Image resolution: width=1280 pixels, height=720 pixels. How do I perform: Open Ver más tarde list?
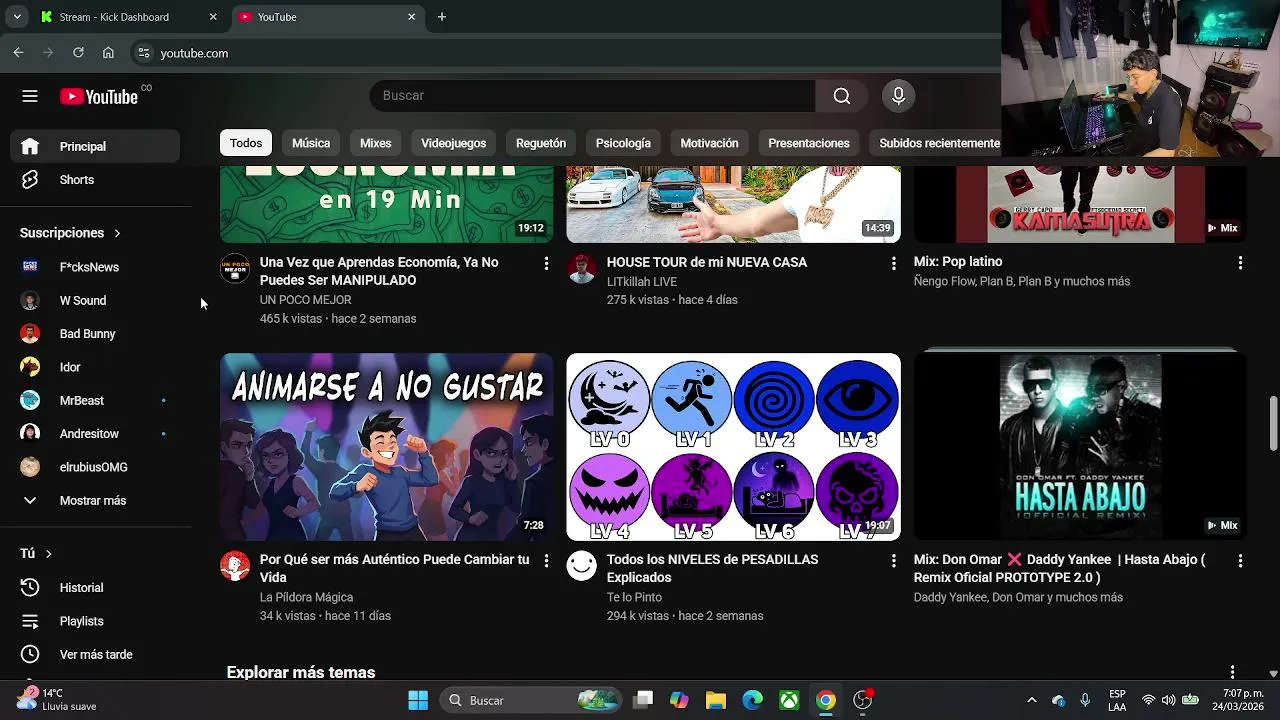point(96,654)
